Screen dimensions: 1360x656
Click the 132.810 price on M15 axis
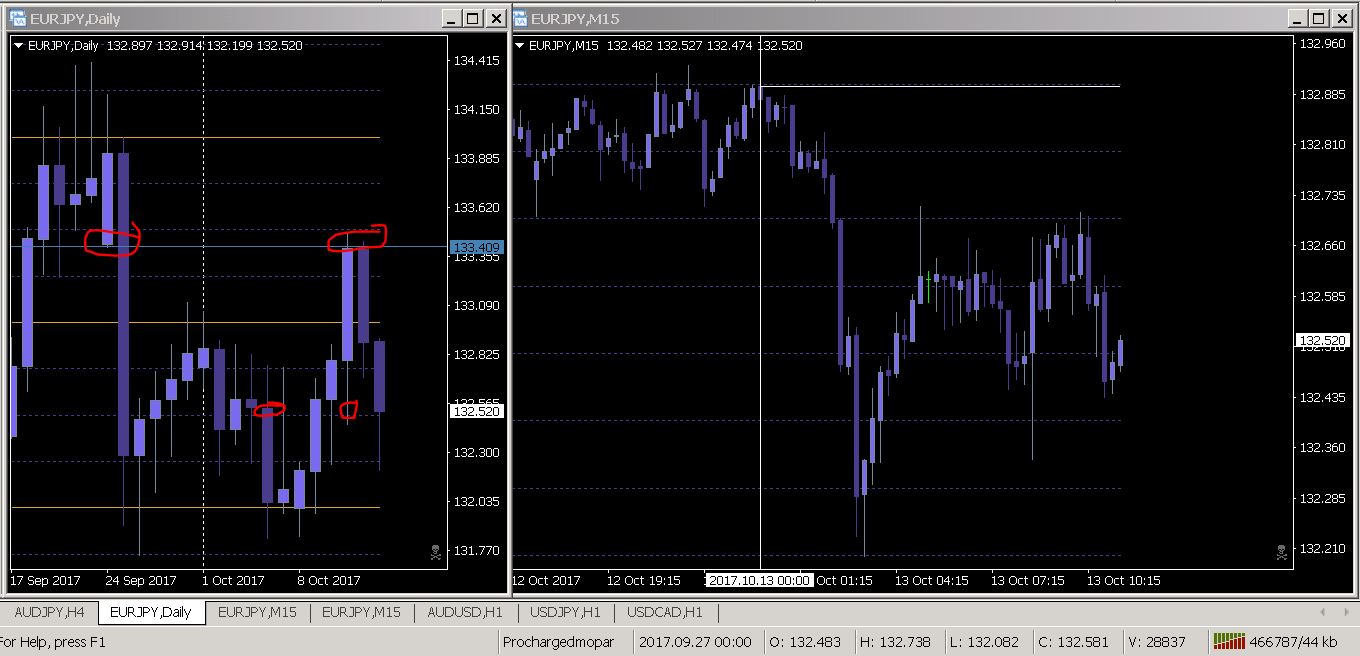(x=1322, y=145)
